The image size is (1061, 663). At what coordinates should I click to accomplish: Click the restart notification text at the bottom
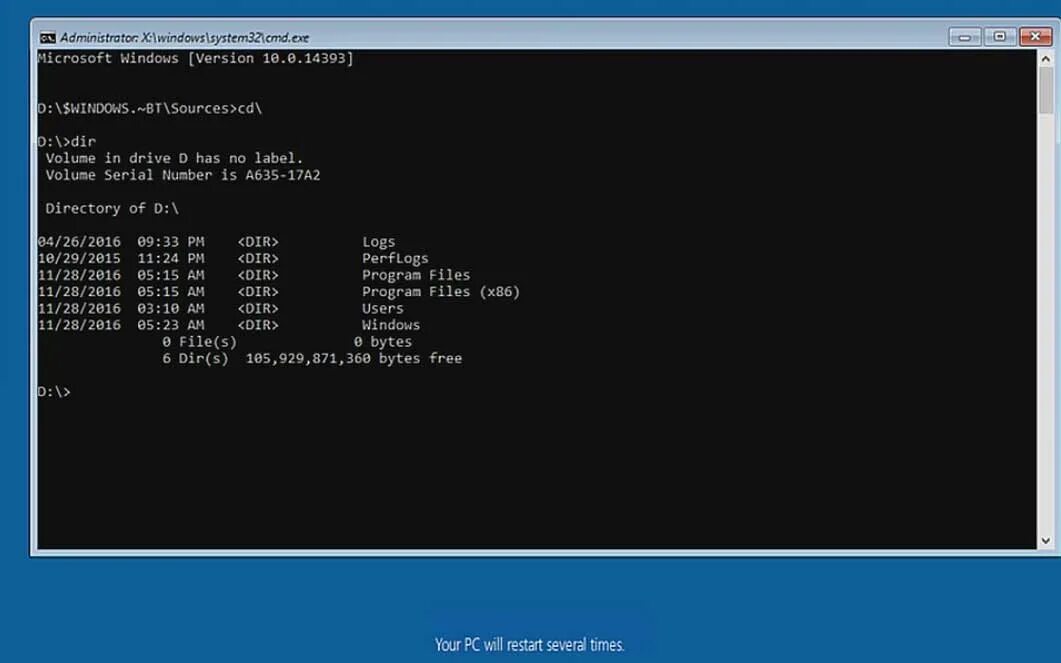click(531, 644)
